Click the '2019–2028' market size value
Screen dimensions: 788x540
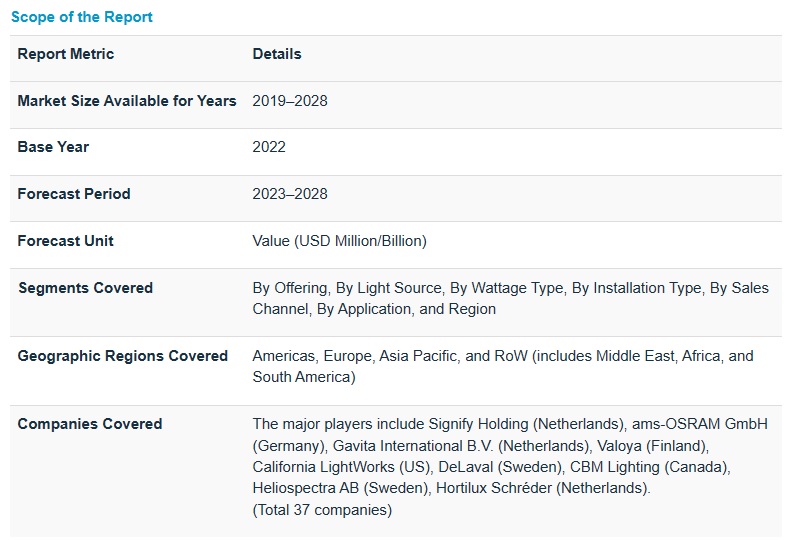click(x=290, y=101)
